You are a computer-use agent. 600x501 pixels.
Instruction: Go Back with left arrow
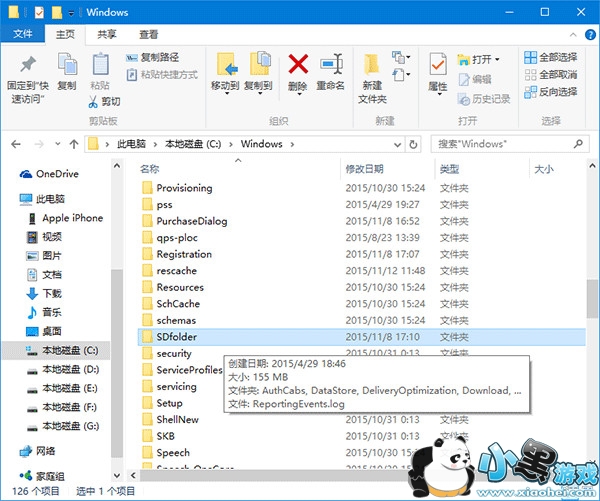point(16,144)
